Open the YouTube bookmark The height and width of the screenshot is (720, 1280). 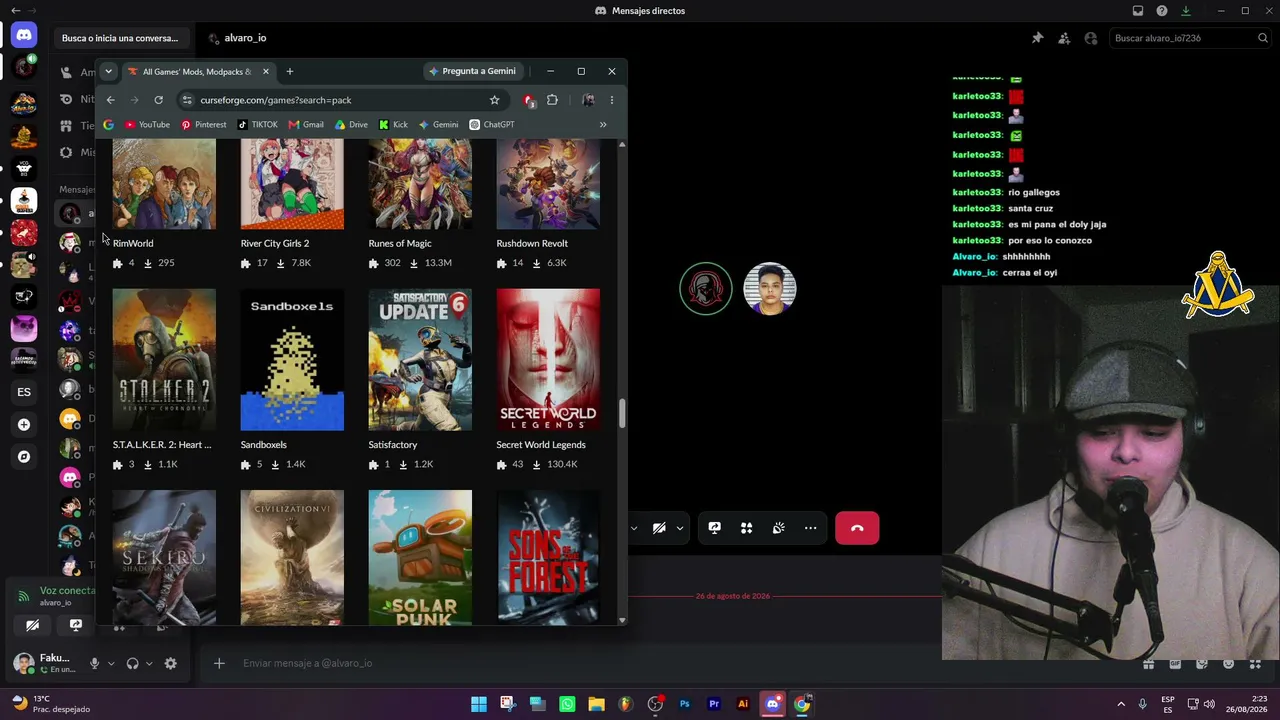pyautogui.click(x=147, y=125)
